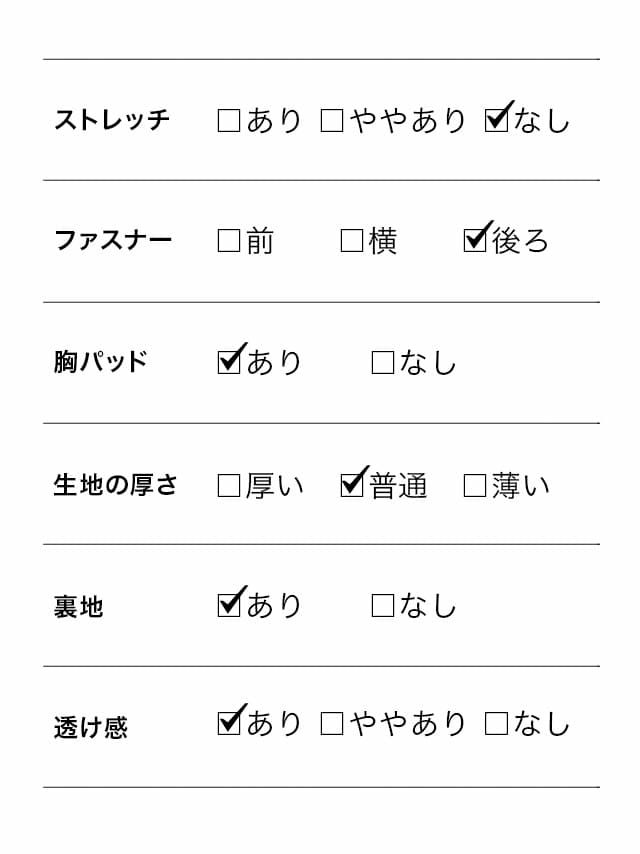
Task: Check the 裏地 なし checkbox
Action: [383, 606]
